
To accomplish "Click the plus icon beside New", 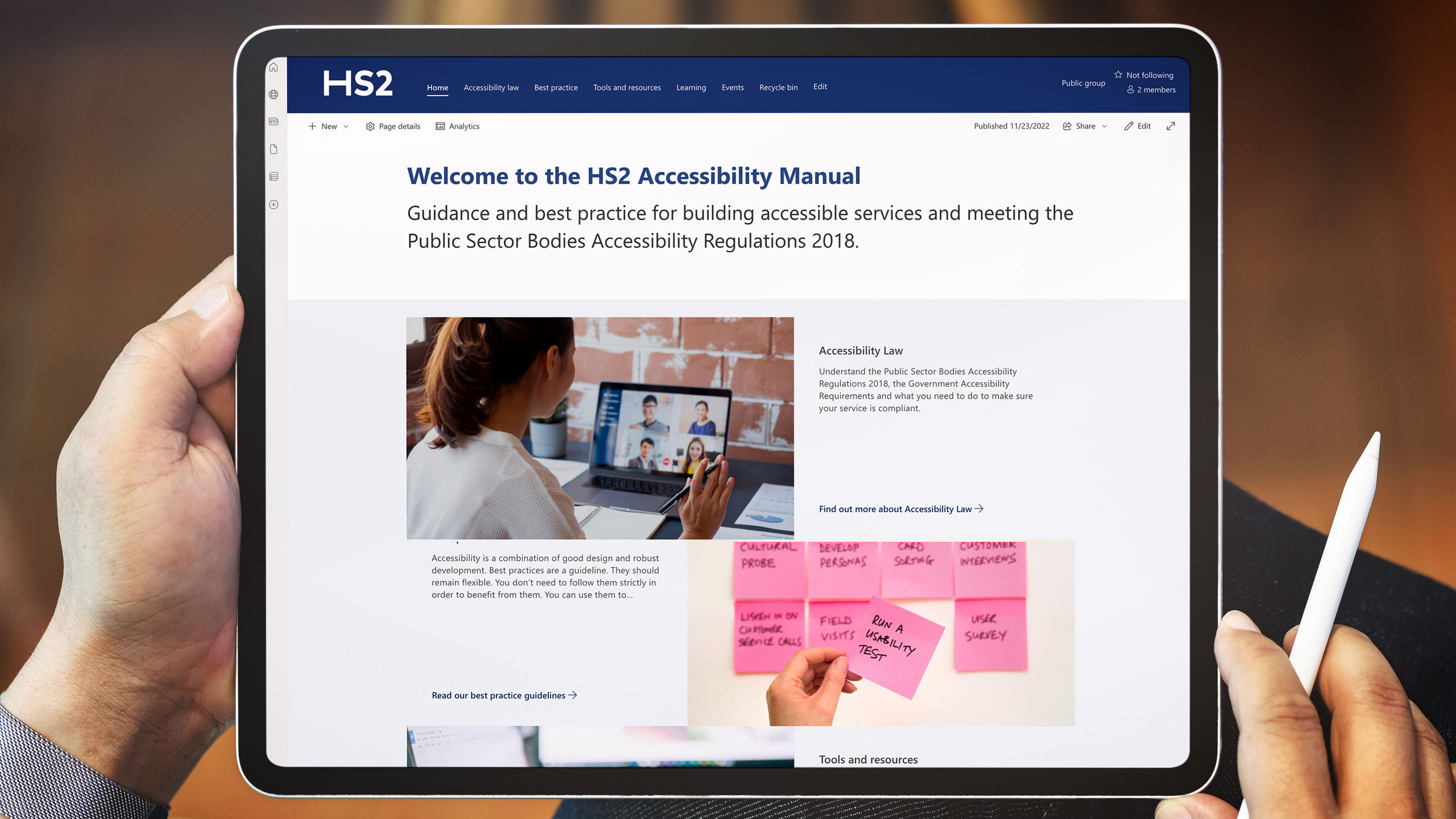I will tap(312, 126).
